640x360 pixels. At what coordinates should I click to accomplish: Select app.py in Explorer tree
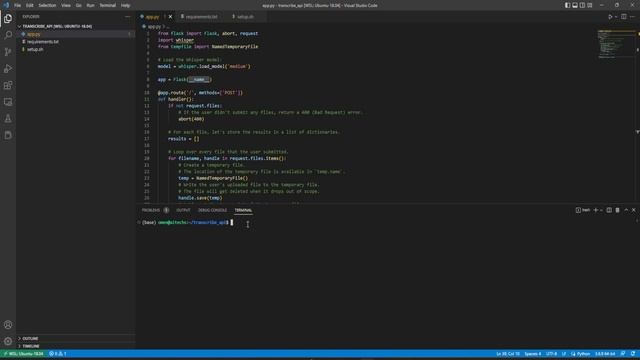pos(76,34)
